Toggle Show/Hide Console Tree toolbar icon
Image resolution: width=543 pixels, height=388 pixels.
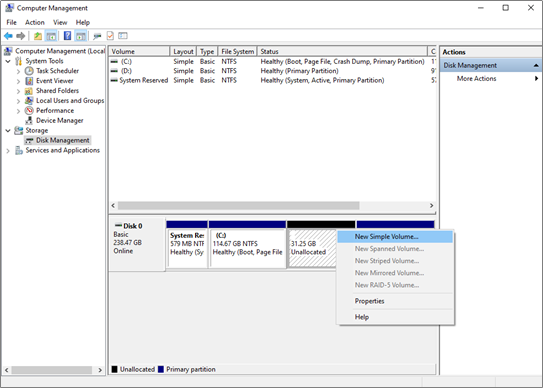[x=51, y=36]
